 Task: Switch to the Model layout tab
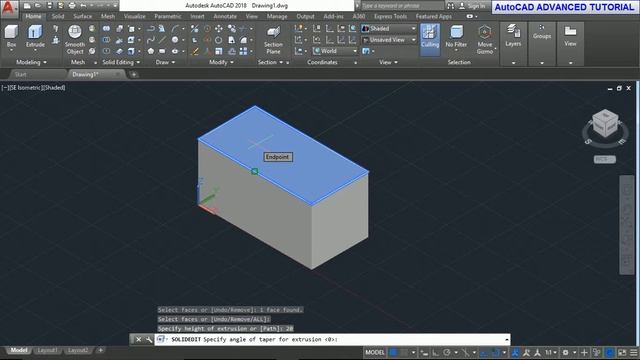(x=19, y=350)
